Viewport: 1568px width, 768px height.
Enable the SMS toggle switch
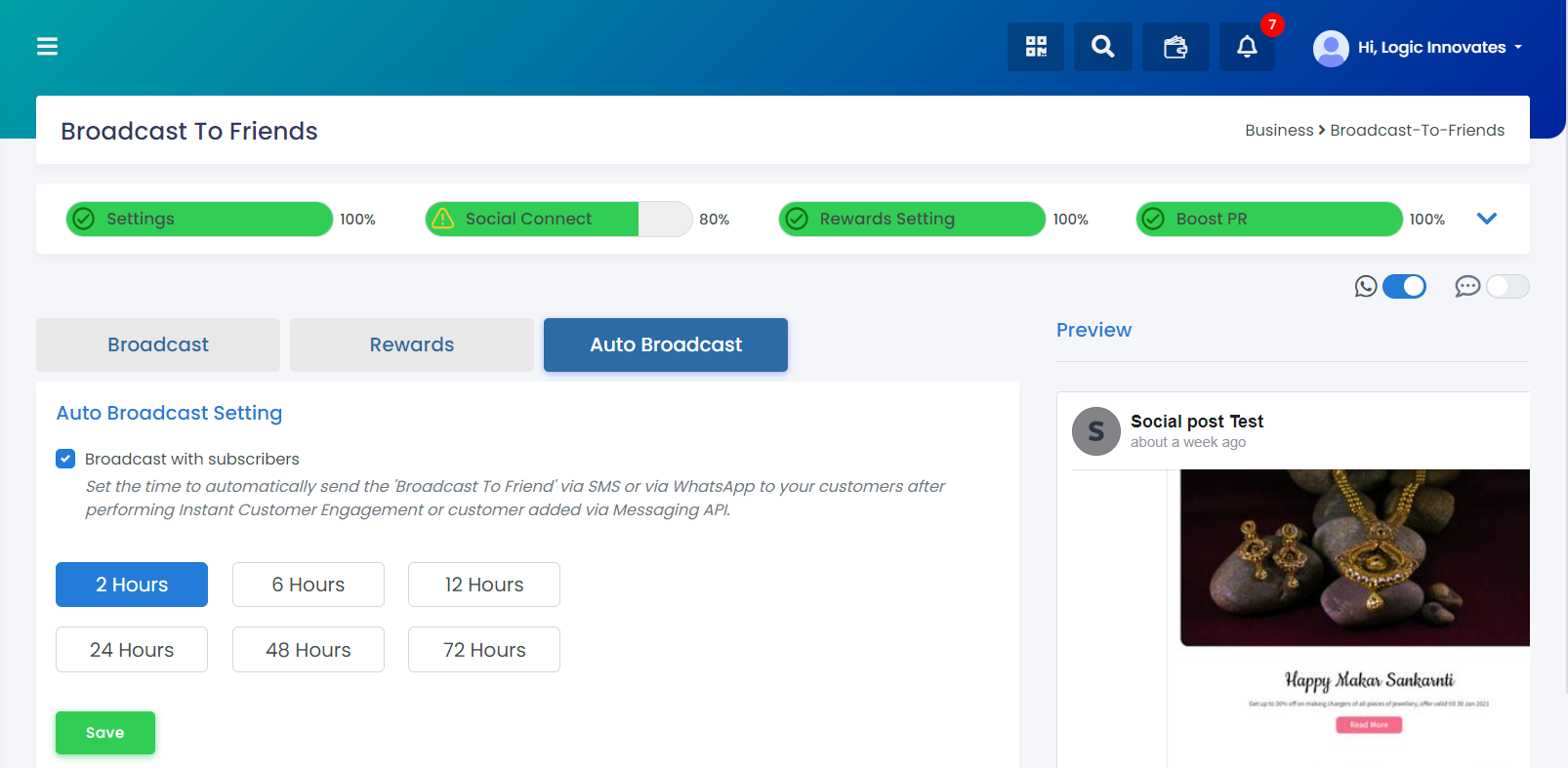(x=1507, y=286)
